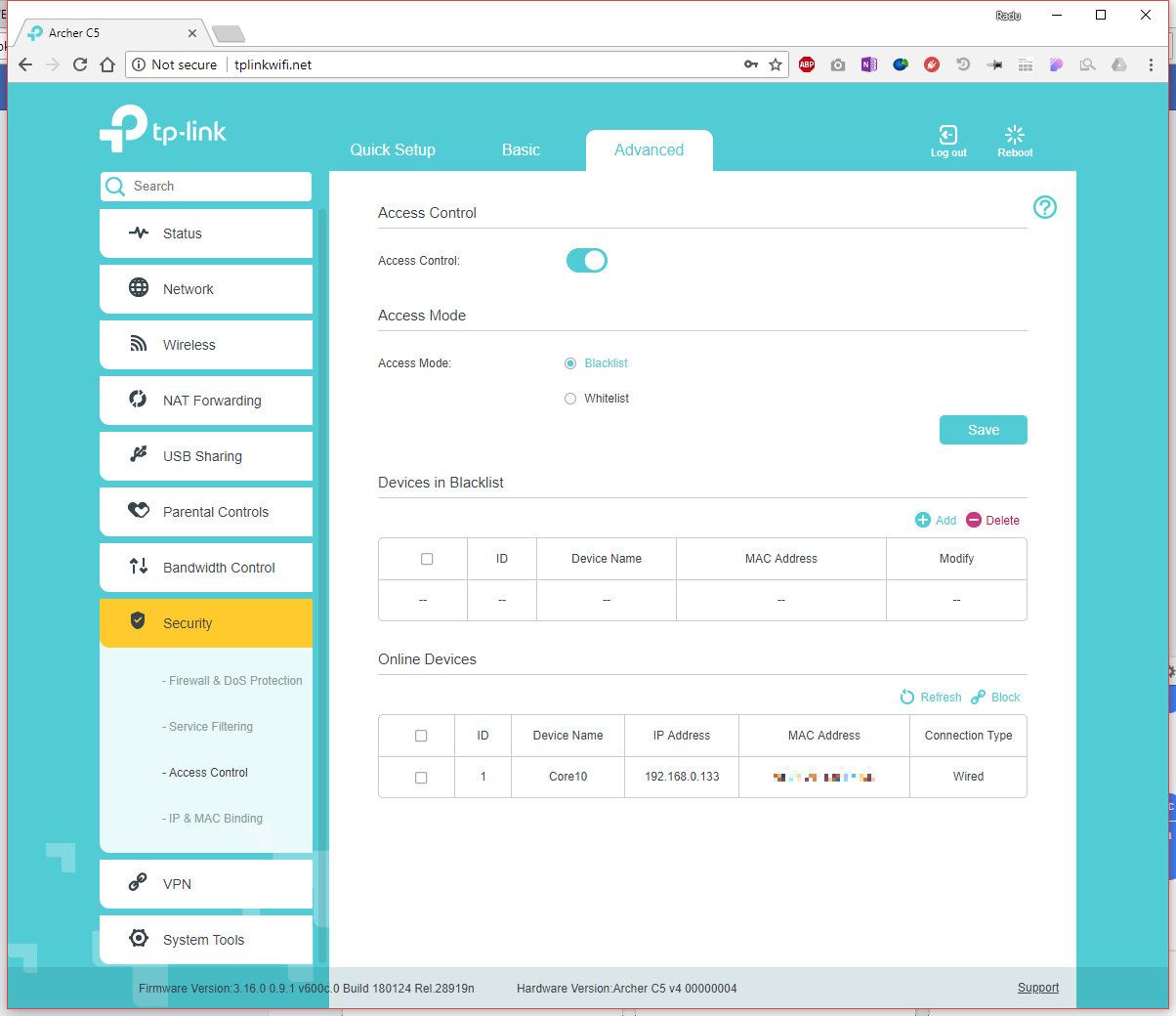Block selected device using Block icon
This screenshot has height=1016, width=1176.
[x=979, y=698]
